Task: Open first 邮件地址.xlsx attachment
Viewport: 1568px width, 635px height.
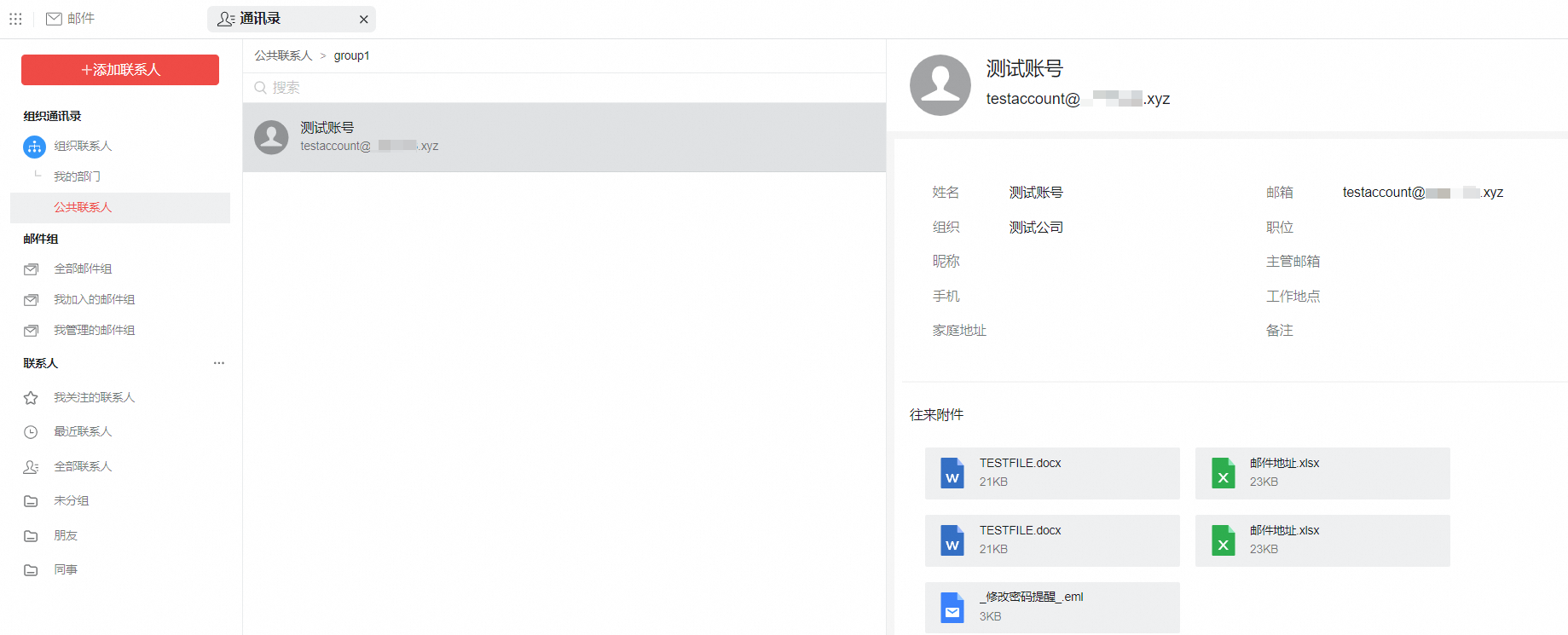Action: [1322, 473]
